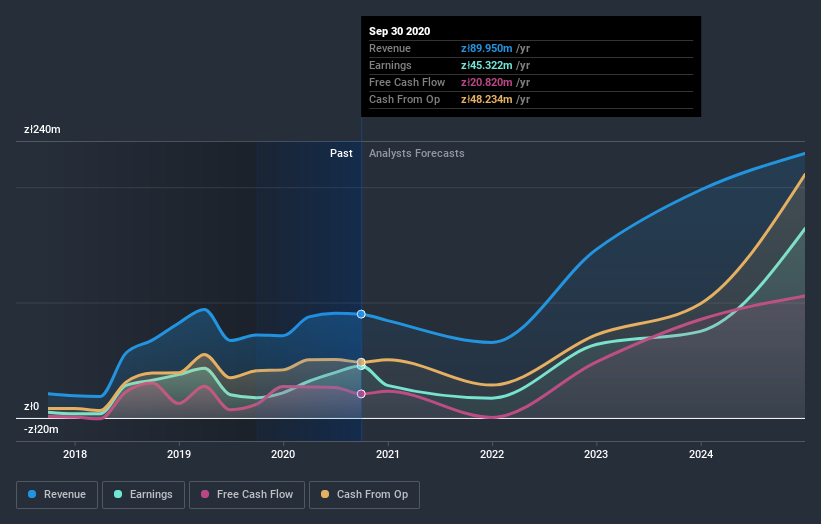The height and width of the screenshot is (524, 821).
Task: Toggle the Earnings legend button
Action: [x=143, y=495]
